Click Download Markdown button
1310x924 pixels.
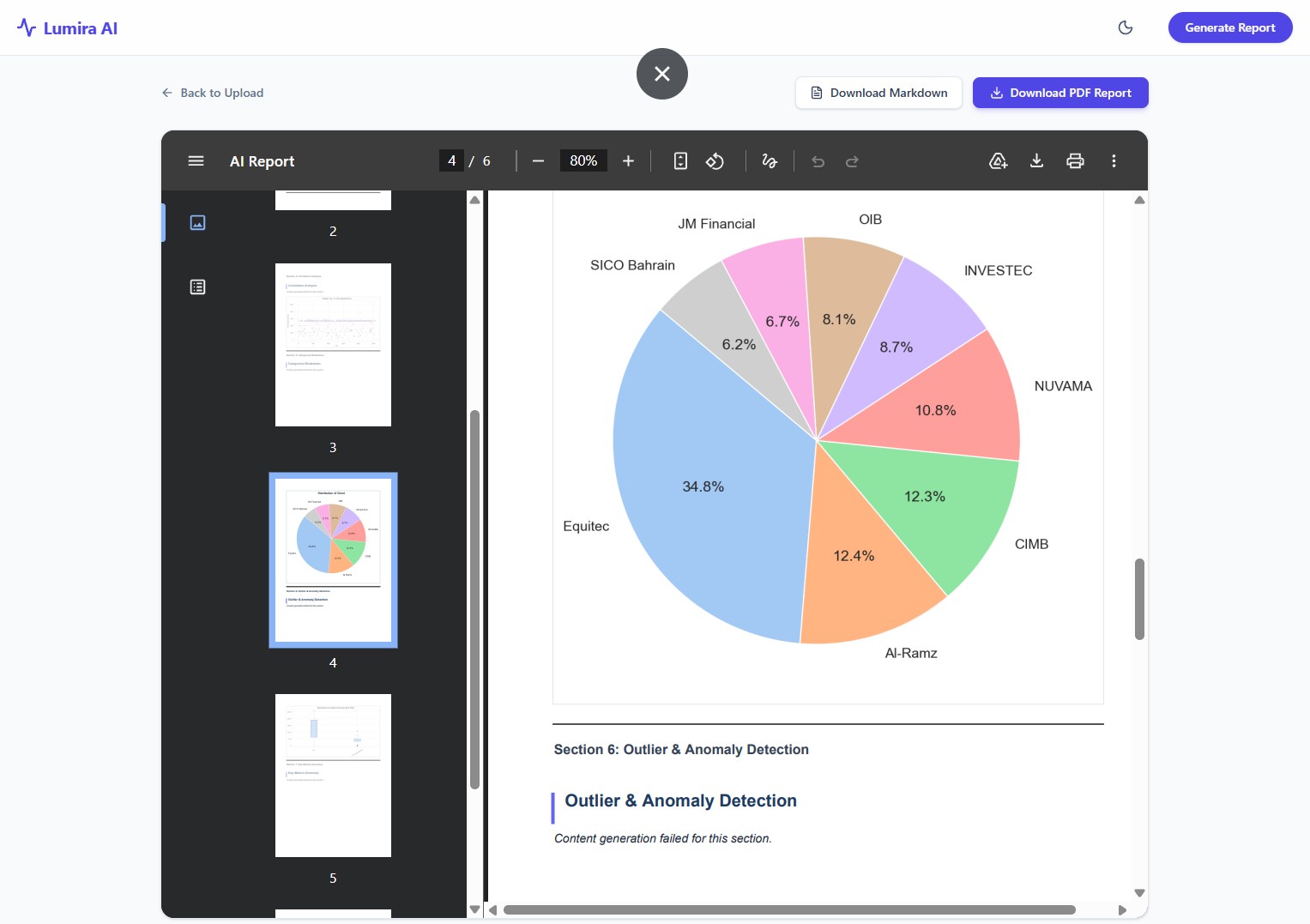pos(878,93)
